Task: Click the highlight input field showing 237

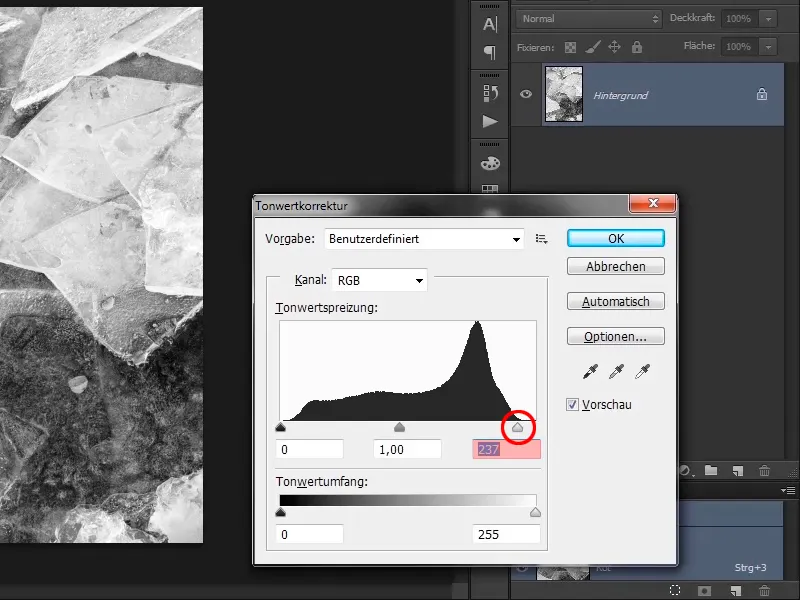Action: coord(507,449)
